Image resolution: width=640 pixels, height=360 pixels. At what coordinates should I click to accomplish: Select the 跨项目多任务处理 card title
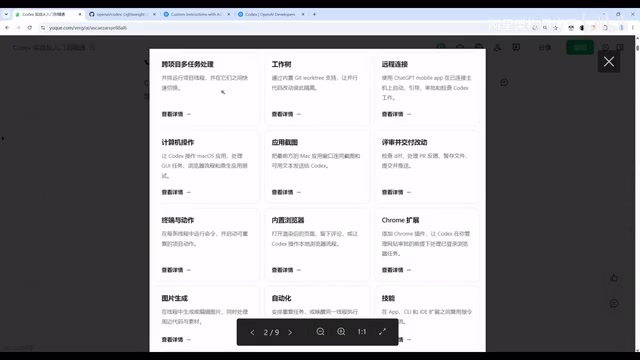coord(187,64)
